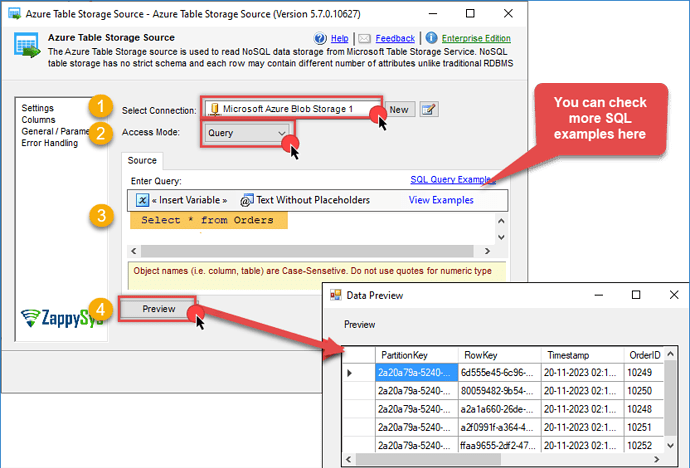The image size is (690, 468).
Task: Click the Enterprise Edition info icon
Action: [431, 38]
